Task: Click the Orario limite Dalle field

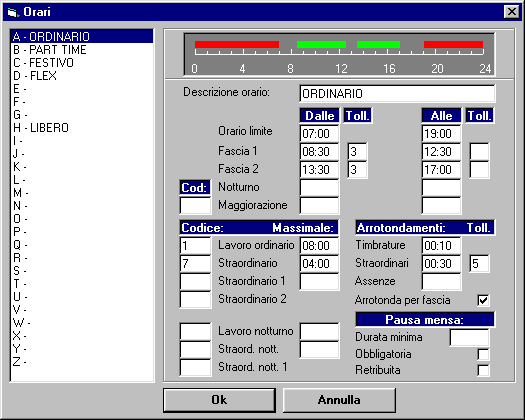Action: click(319, 133)
